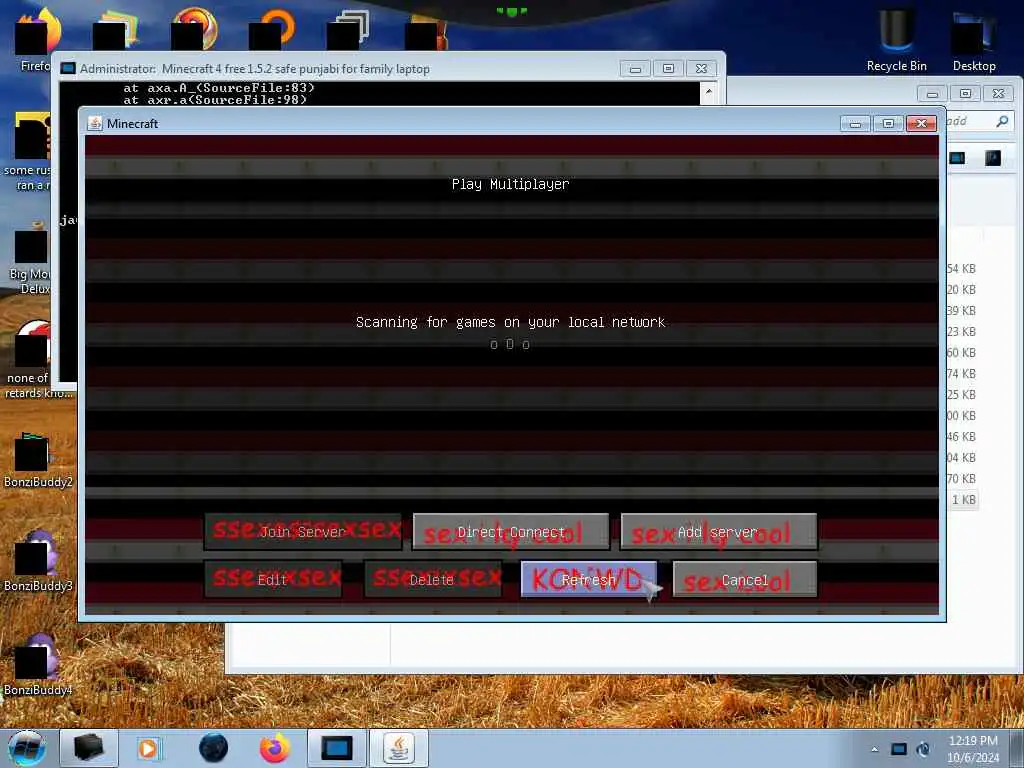The image size is (1024, 768).
Task: Minimize the Minecraft window
Action: click(x=855, y=123)
